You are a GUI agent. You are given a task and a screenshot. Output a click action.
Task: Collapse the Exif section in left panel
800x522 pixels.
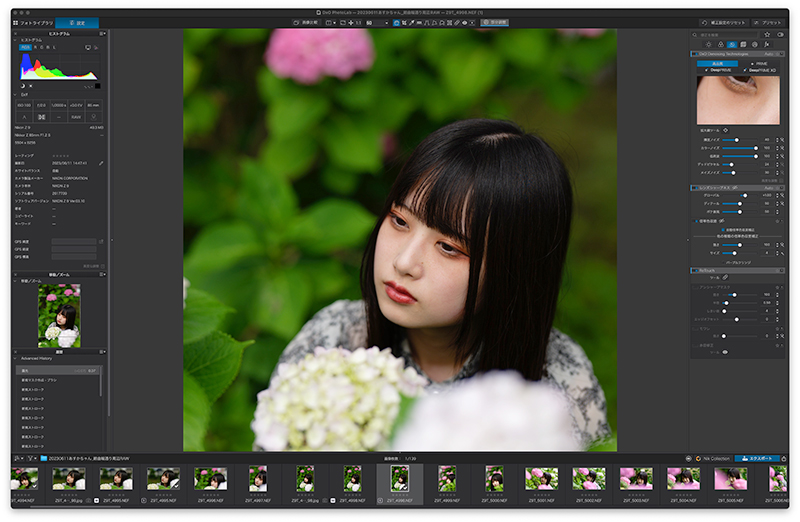point(15,94)
